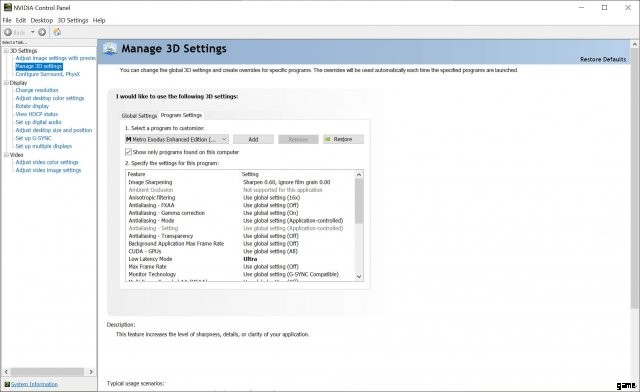
Task: Open the File menu
Action: pyautogui.click(x=7, y=20)
